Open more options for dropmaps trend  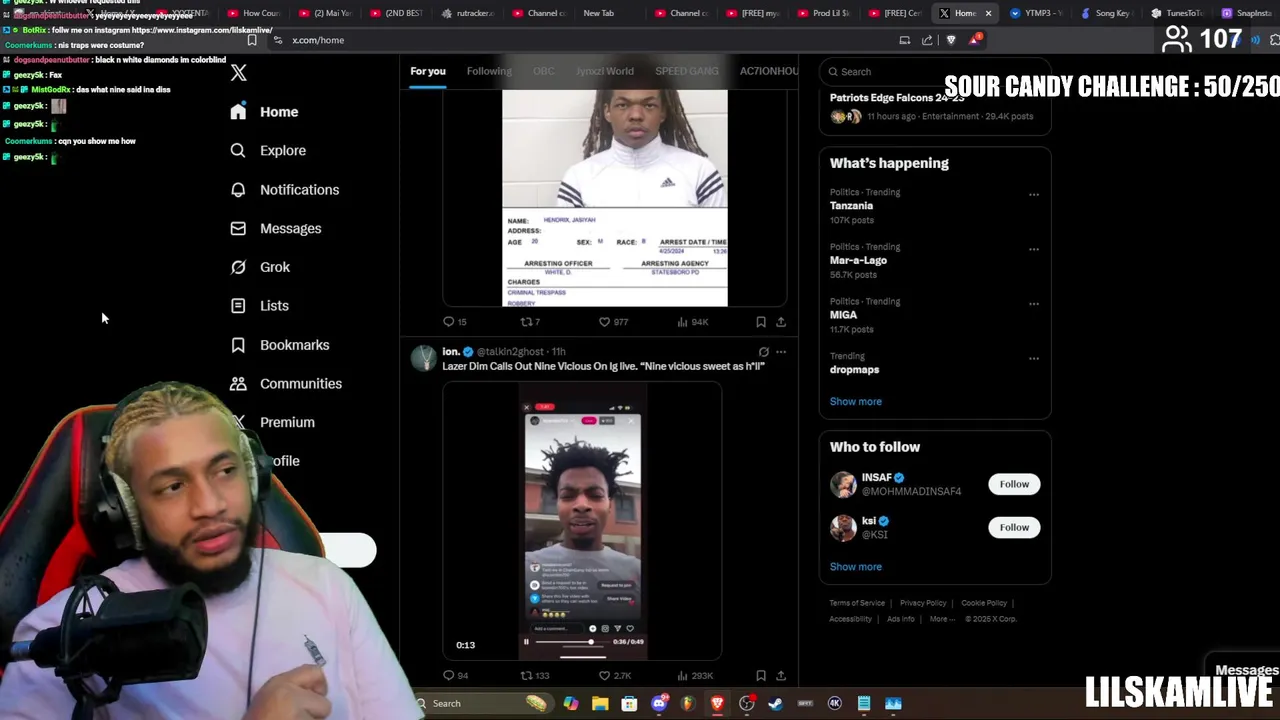coord(1034,358)
